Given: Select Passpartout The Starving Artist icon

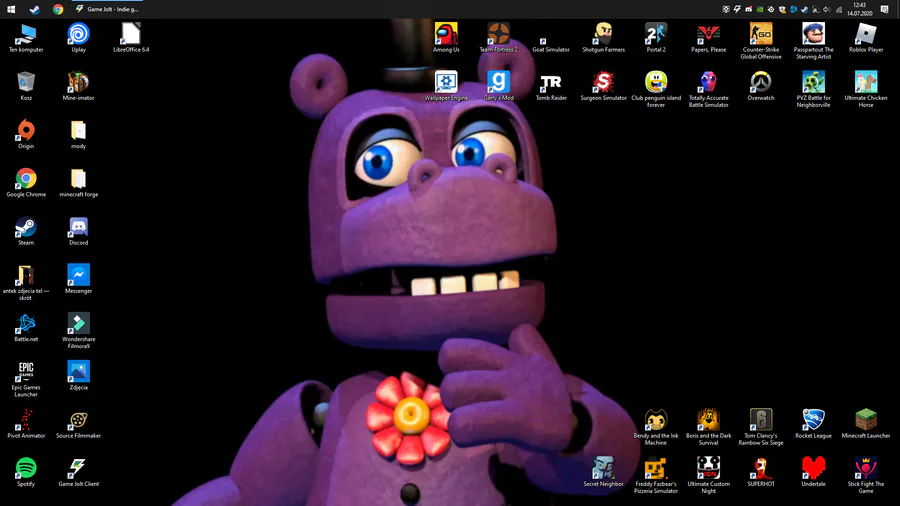Looking at the screenshot, I should click(x=813, y=41).
